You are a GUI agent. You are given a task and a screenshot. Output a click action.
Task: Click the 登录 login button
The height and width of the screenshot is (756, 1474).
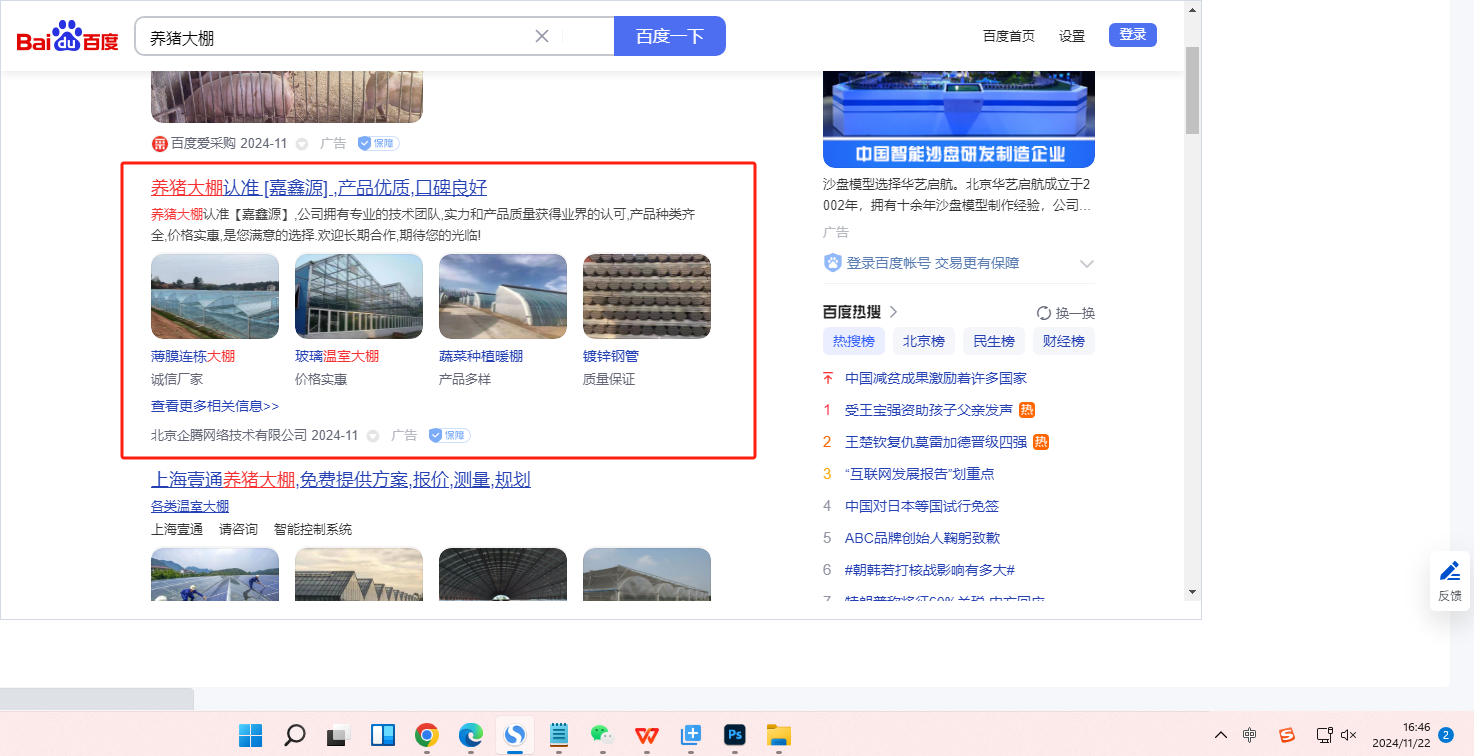pos(1133,35)
